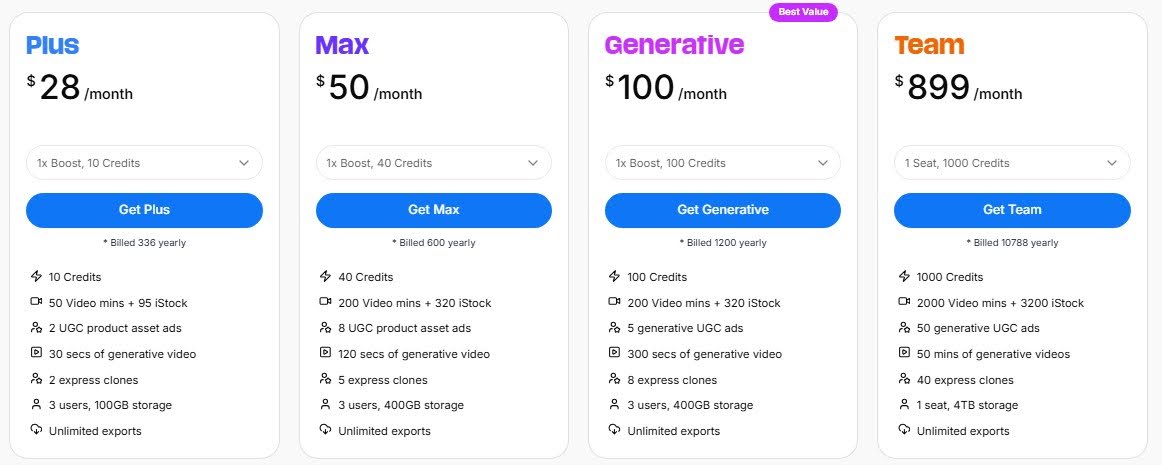Click the Get Team button
The width and height of the screenshot is (1162, 465).
pos(1011,210)
